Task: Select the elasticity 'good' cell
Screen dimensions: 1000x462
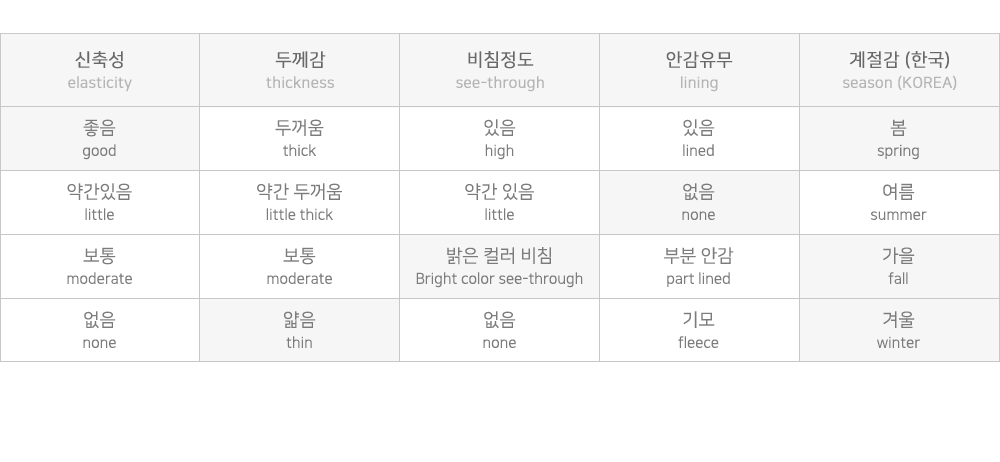Action: (x=99, y=139)
